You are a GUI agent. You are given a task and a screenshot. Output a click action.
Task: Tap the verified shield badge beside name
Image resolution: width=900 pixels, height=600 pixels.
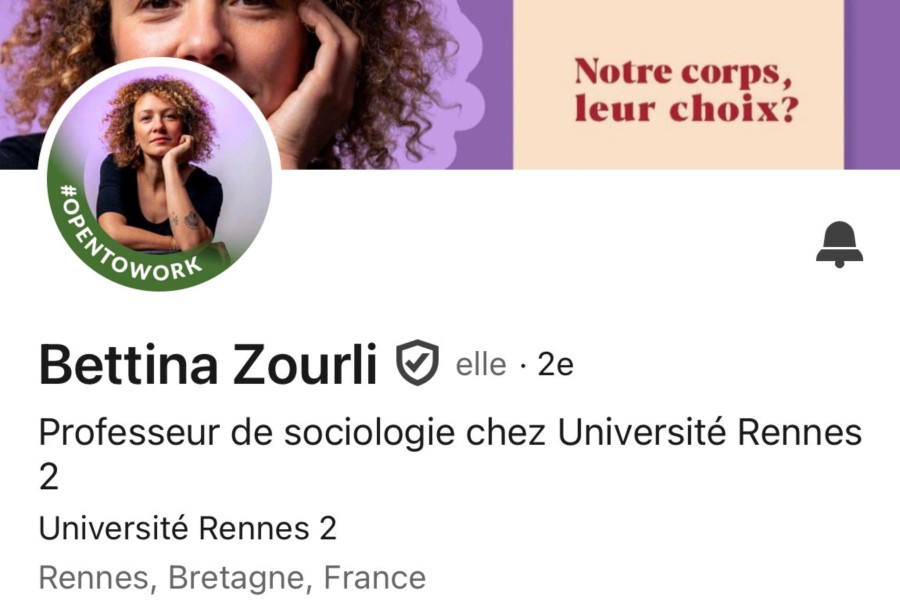click(417, 363)
